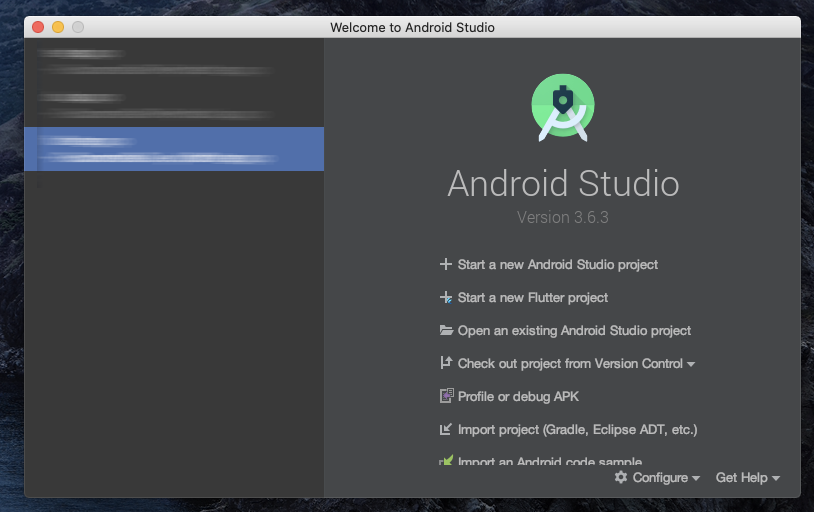
Task: Click the Flutter plus icon beside new Flutter project
Action: (x=446, y=298)
